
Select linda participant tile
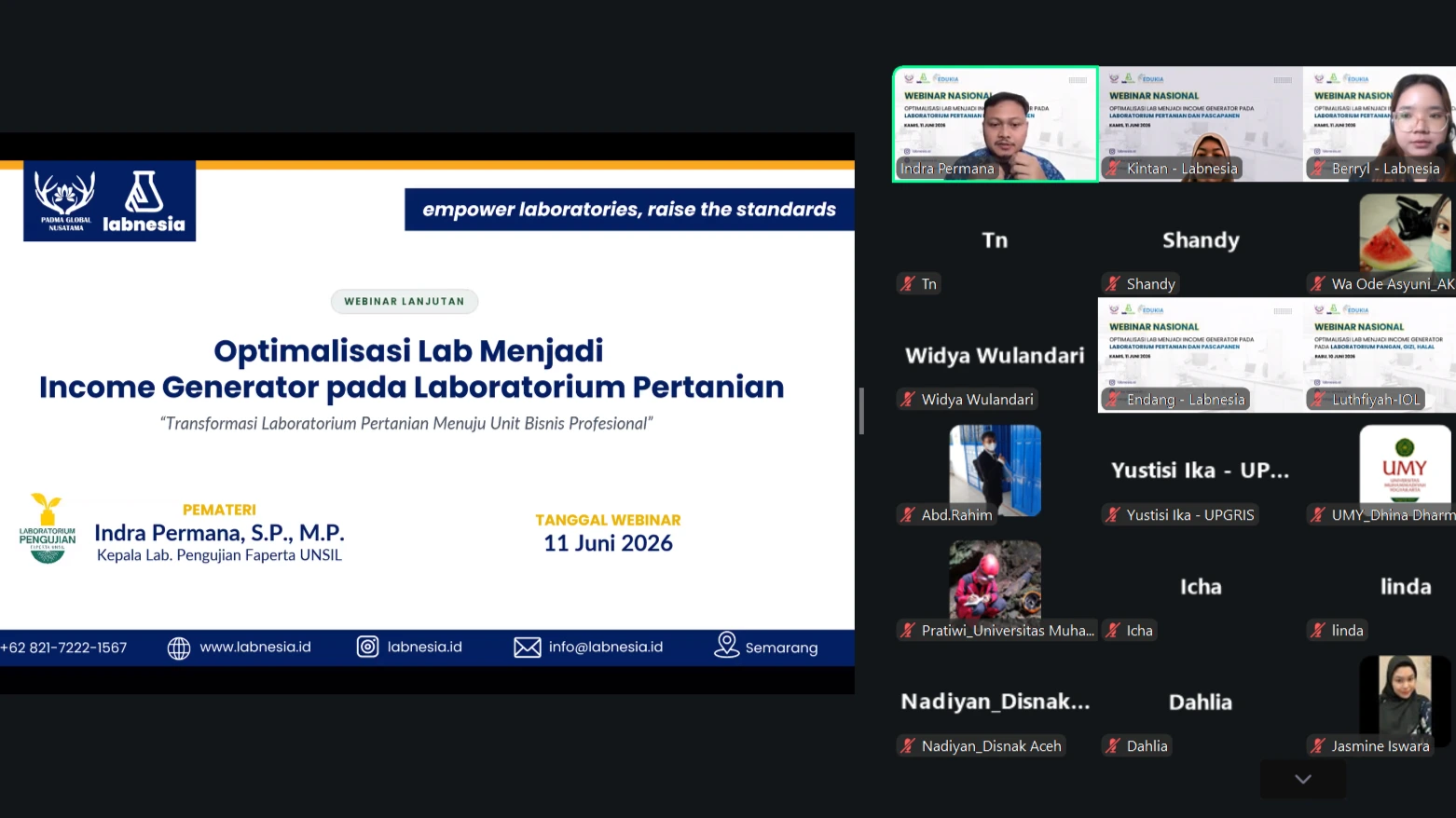[1380, 586]
